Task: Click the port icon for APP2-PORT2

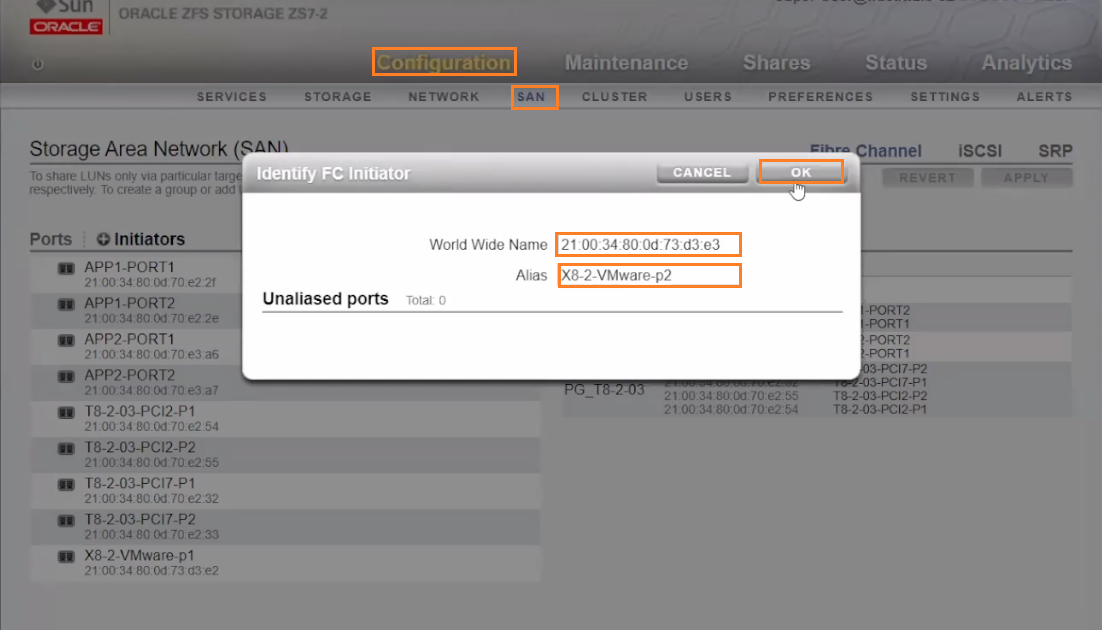Action: [66, 376]
